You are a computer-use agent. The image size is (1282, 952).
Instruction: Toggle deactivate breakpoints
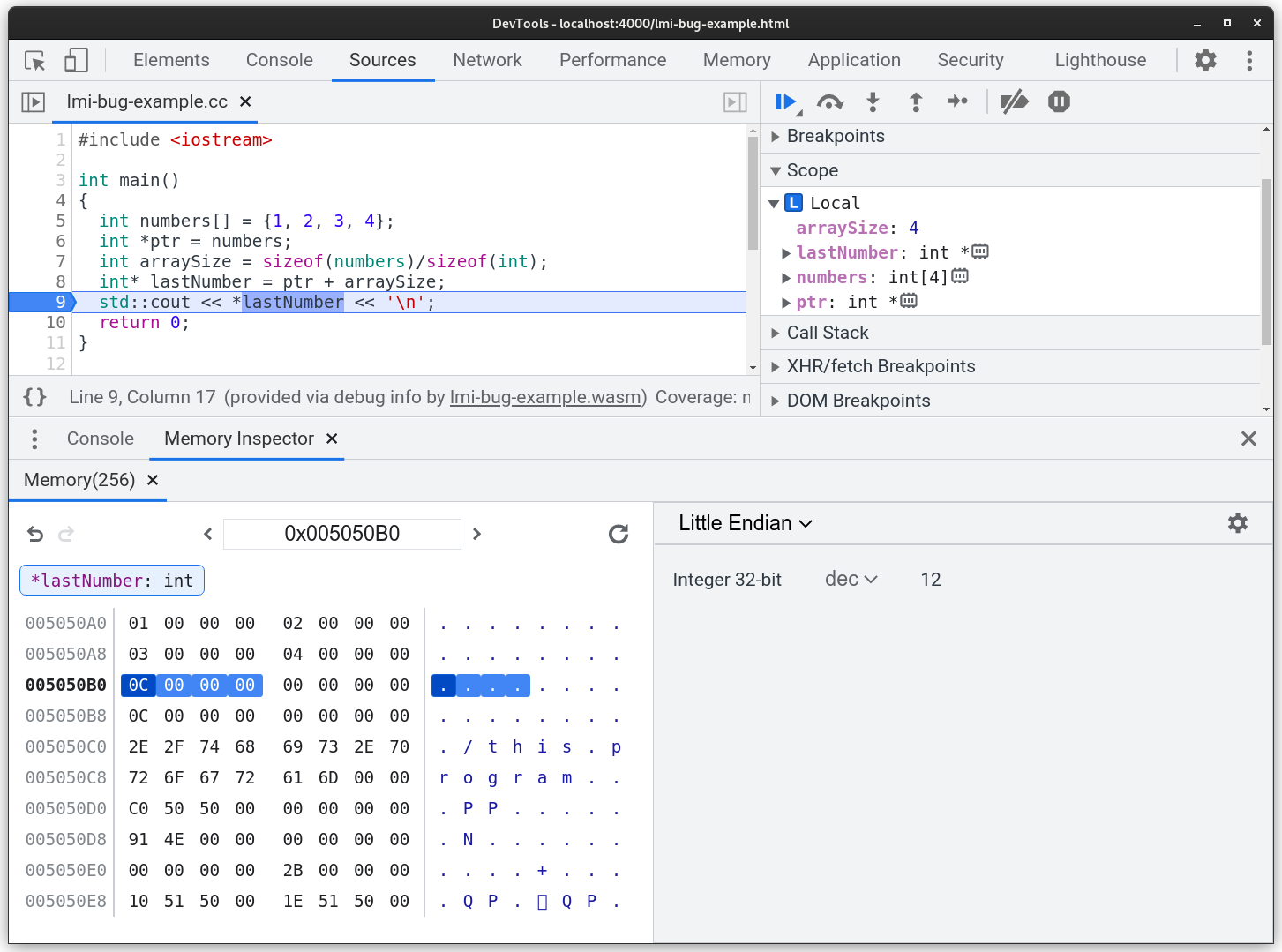(1015, 101)
